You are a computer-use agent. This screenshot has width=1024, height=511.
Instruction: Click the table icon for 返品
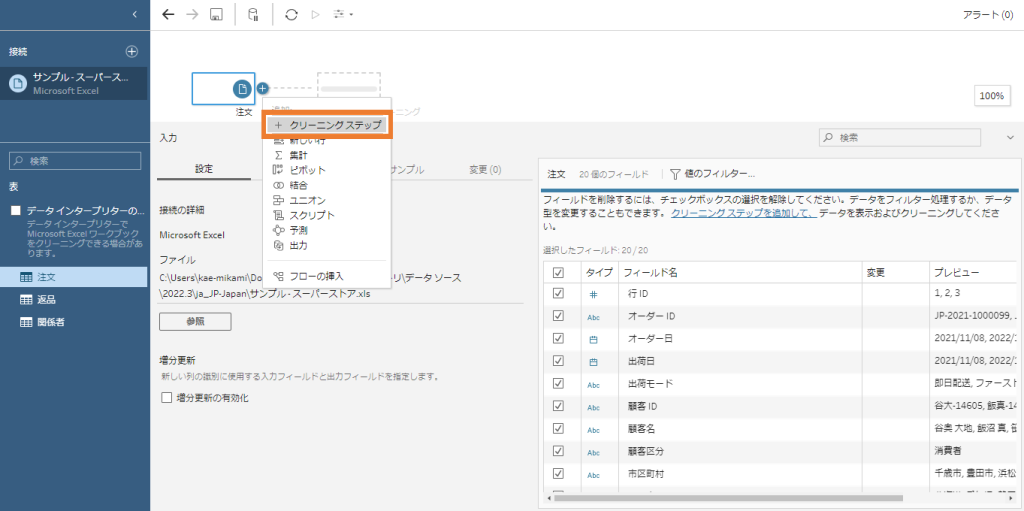(26, 299)
